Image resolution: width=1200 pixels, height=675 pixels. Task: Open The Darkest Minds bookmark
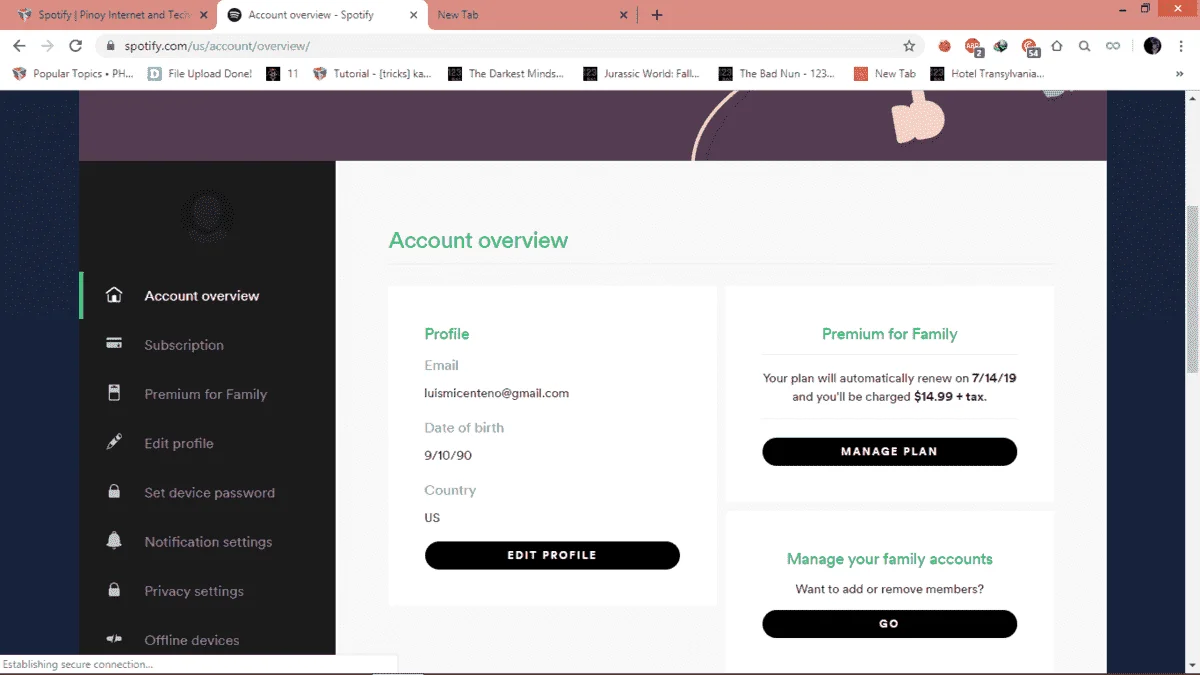pos(506,74)
